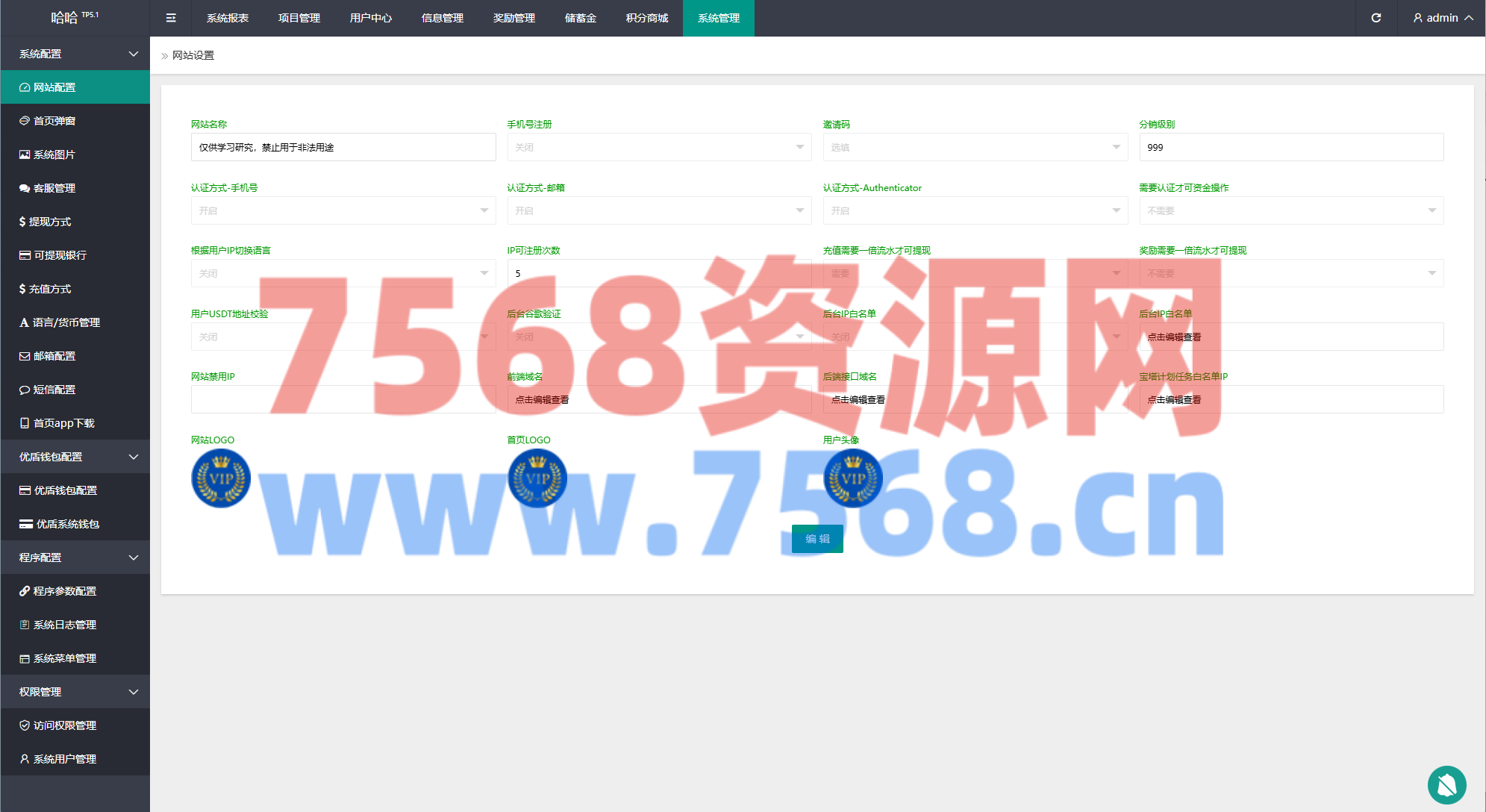Open 首页app下载 sidebar item
1486x812 pixels.
tap(63, 423)
